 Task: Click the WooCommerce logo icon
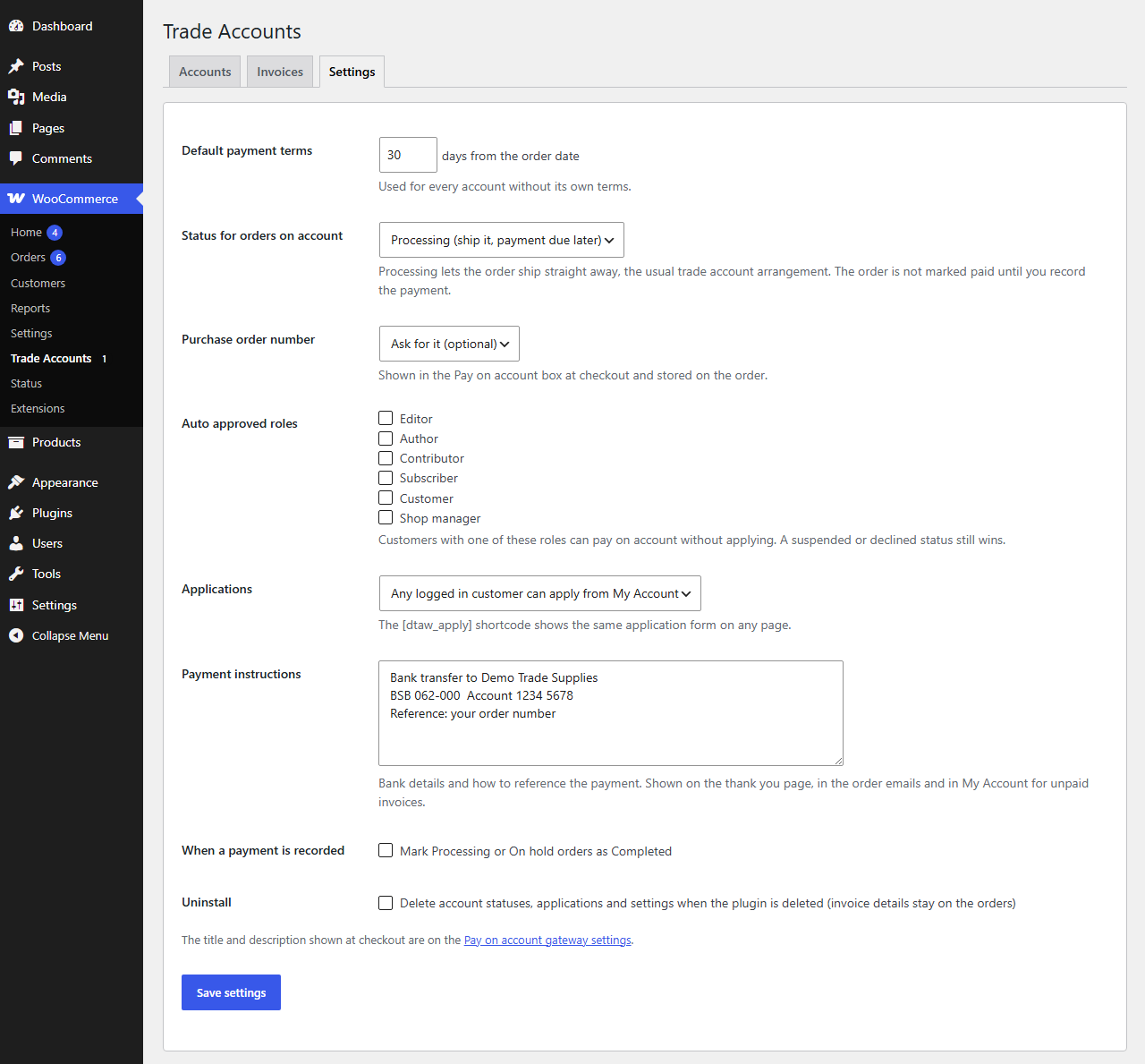click(16, 199)
